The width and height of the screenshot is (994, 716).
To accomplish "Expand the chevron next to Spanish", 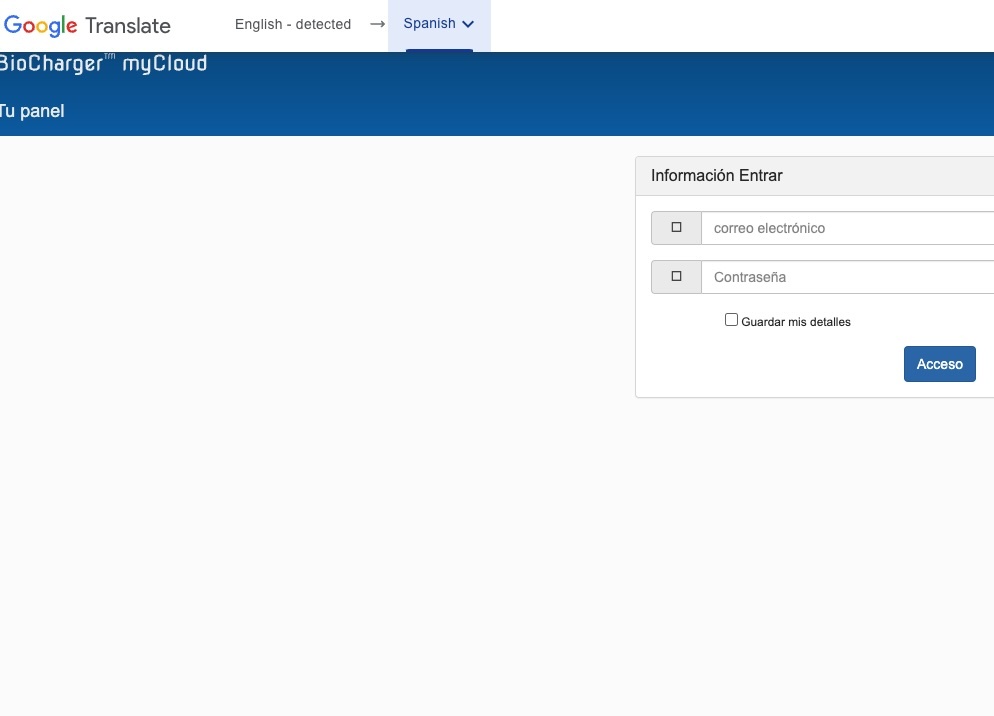I will point(468,25).
